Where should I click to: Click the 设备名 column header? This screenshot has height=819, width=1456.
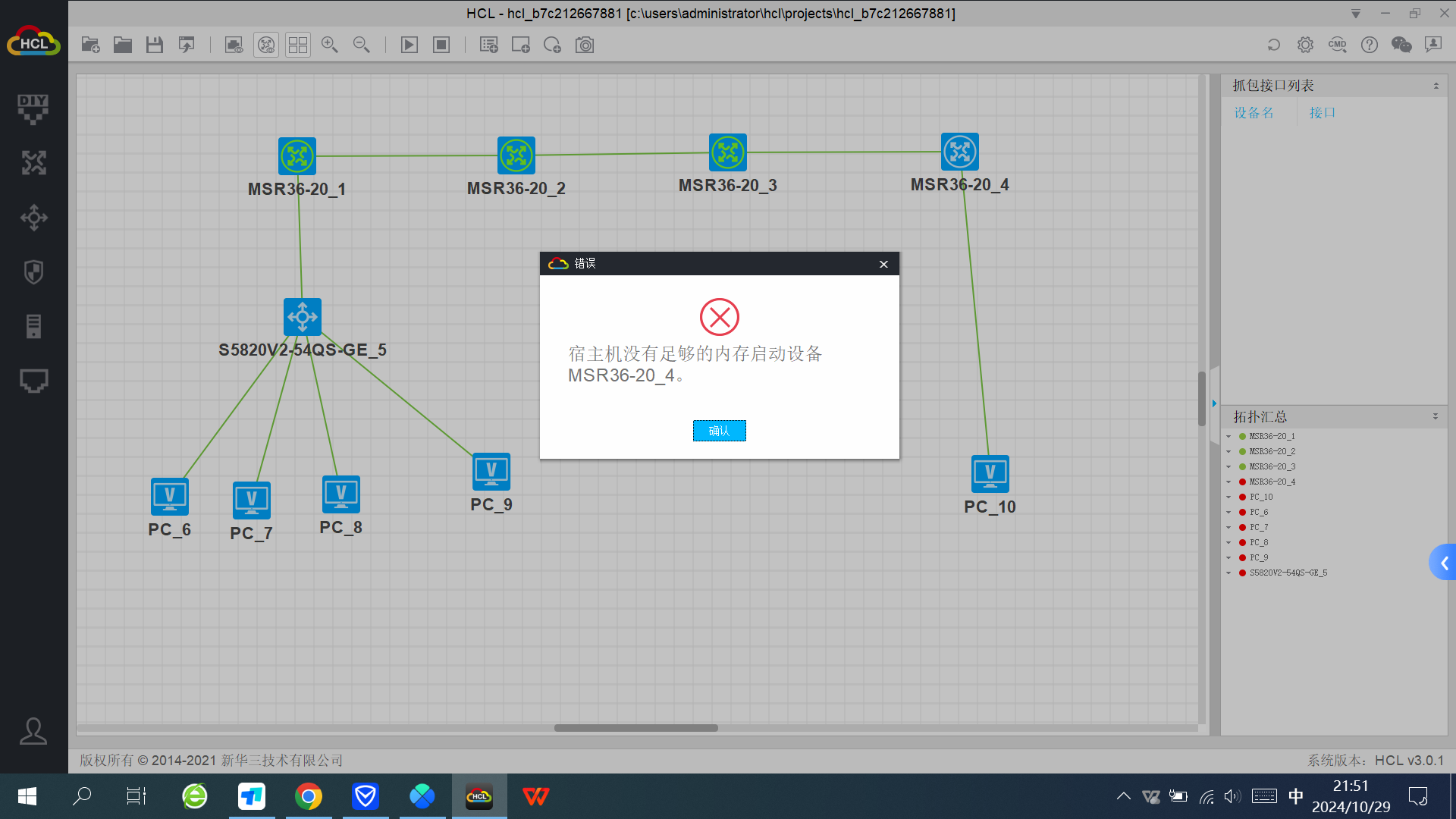[1254, 112]
